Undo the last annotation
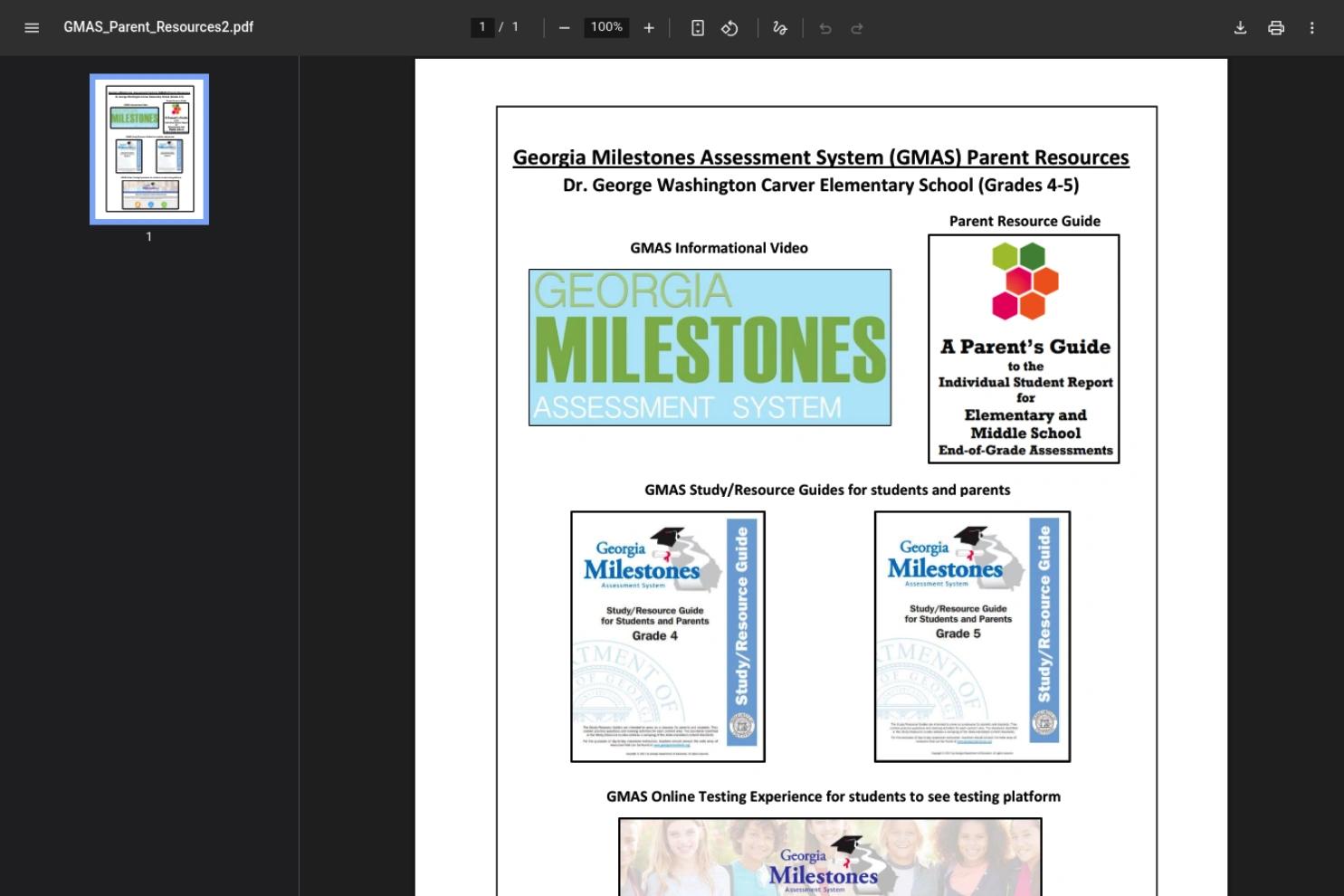 [x=825, y=28]
